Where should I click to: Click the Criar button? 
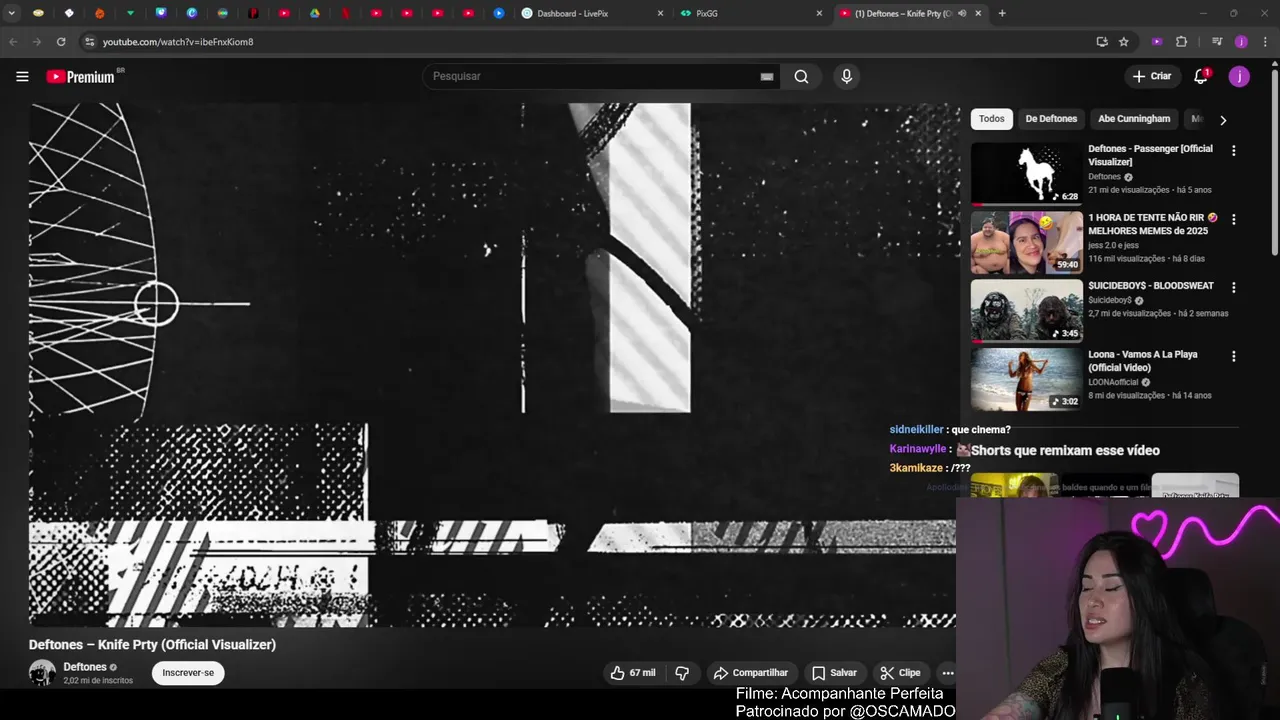click(1152, 76)
